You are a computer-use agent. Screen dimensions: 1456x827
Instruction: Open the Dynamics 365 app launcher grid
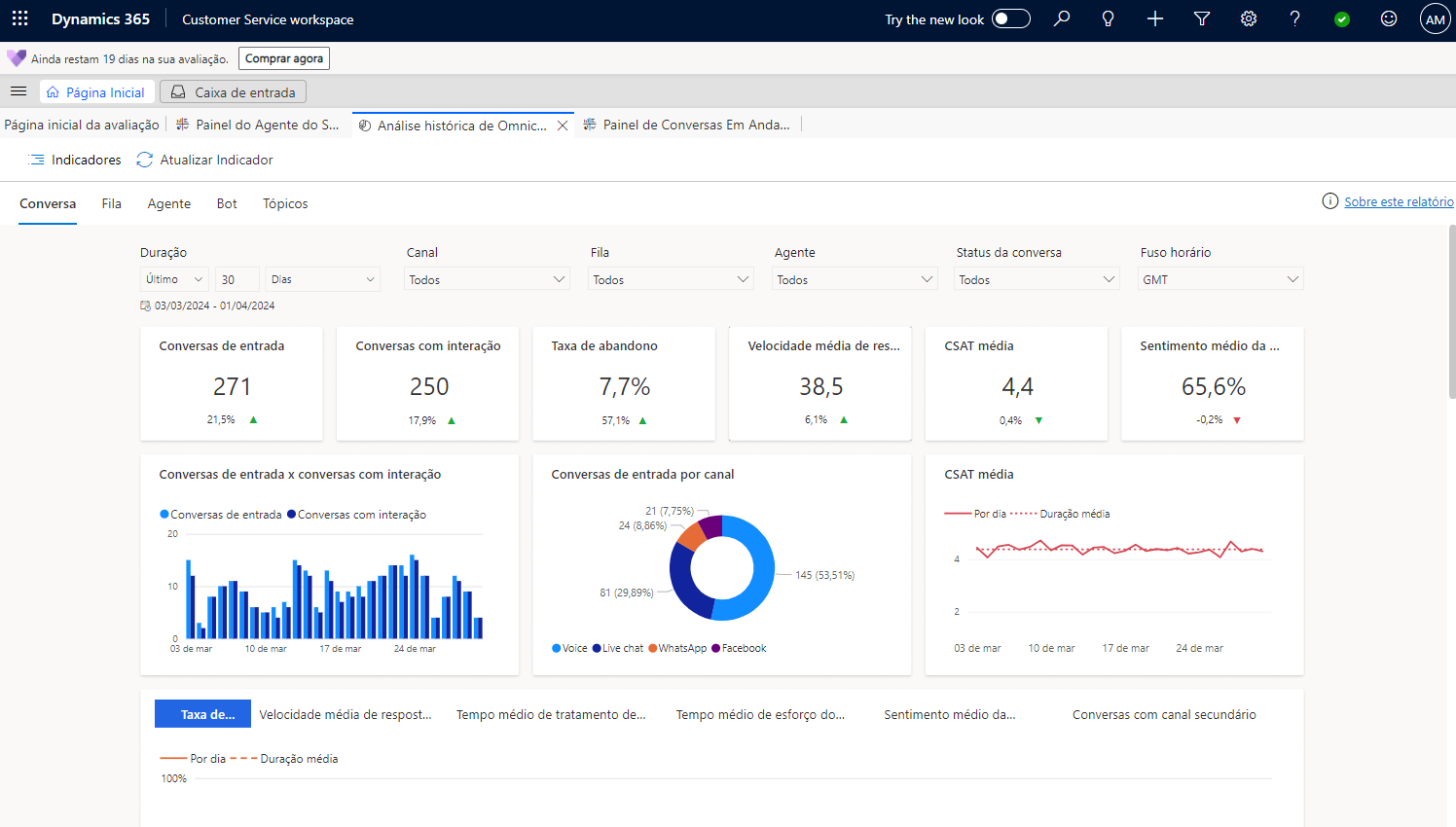tap(19, 19)
